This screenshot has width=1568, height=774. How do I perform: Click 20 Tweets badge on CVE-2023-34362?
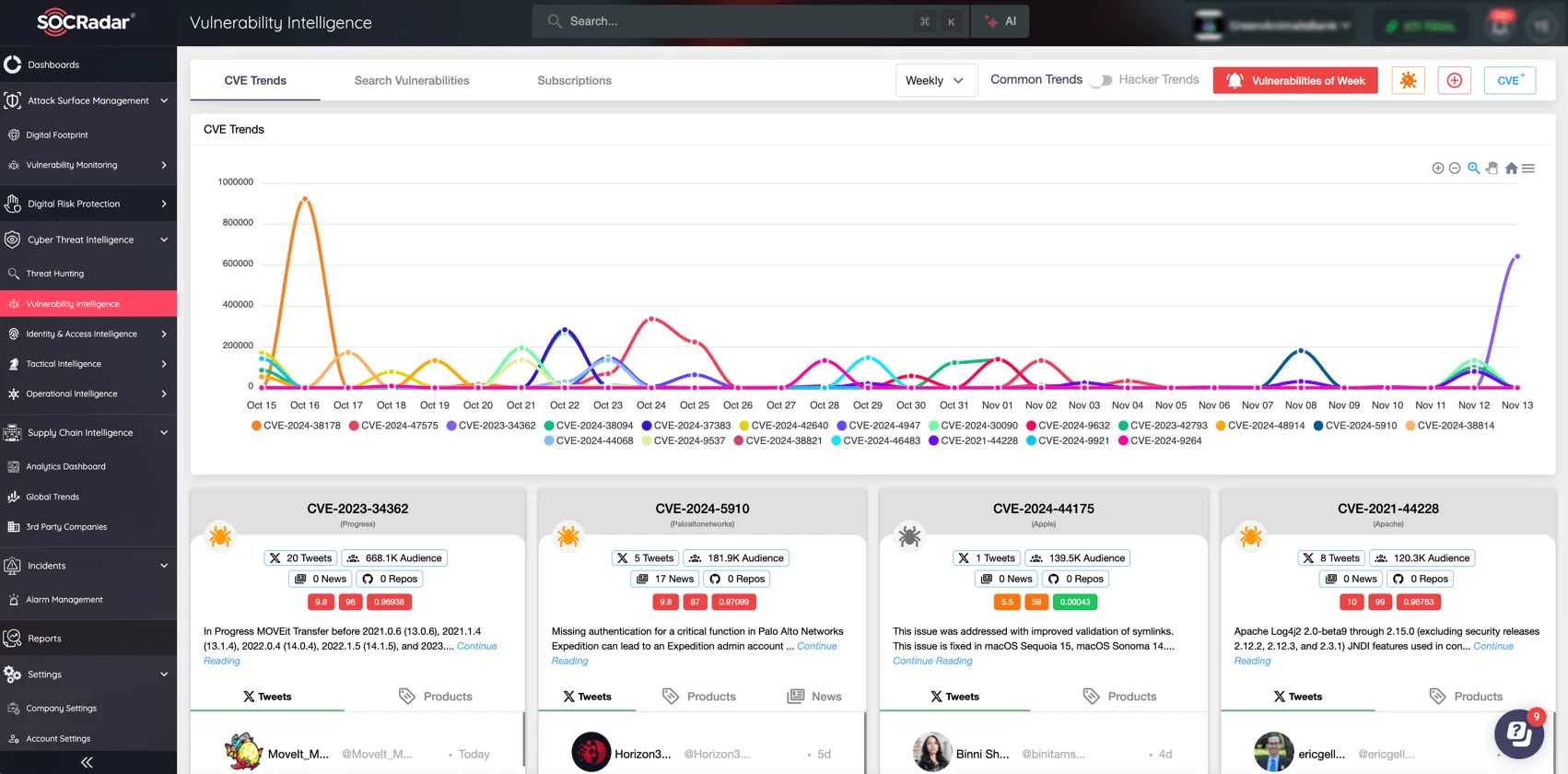tap(300, 557)
